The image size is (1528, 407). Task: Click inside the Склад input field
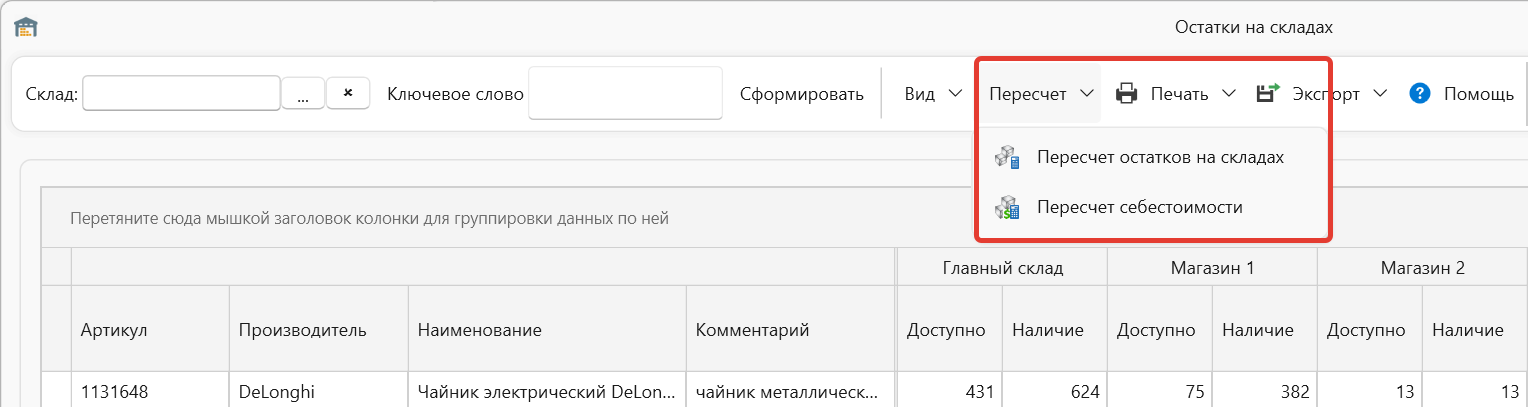coord(182,93)
